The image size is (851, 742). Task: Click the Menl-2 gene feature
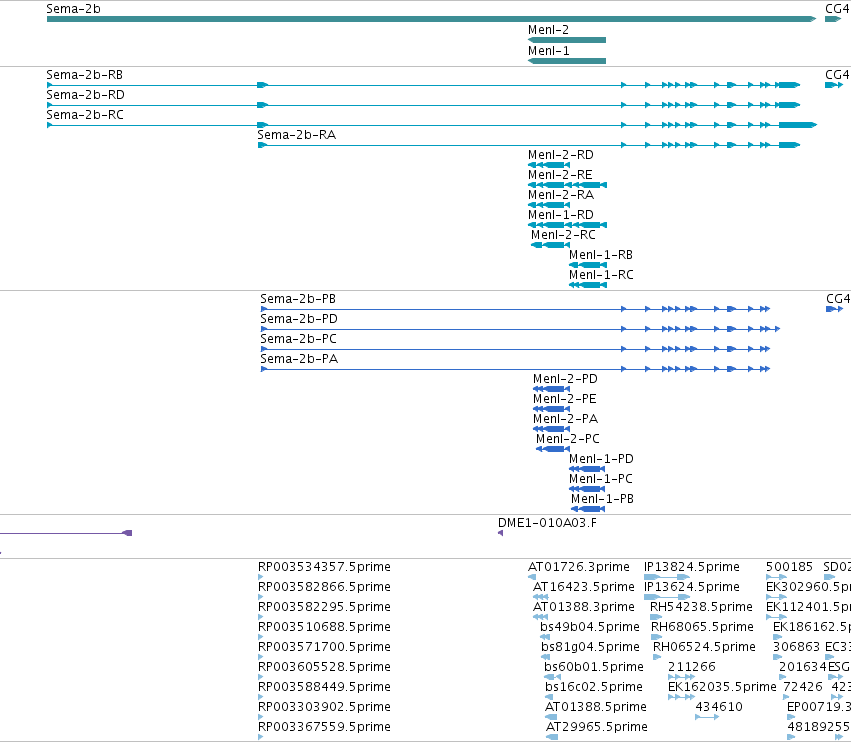pyautogui.click(x=567, y=40)
